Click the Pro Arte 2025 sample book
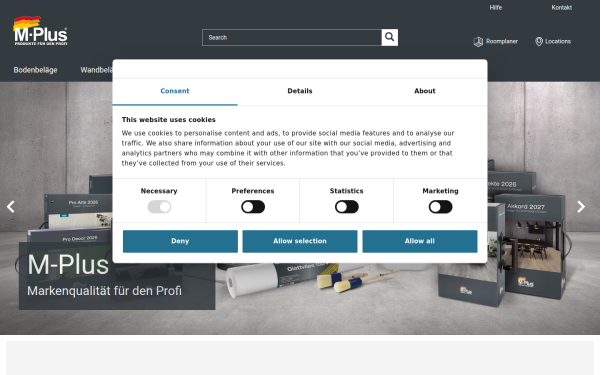This screenshot has width=600, height=375. 78,211
